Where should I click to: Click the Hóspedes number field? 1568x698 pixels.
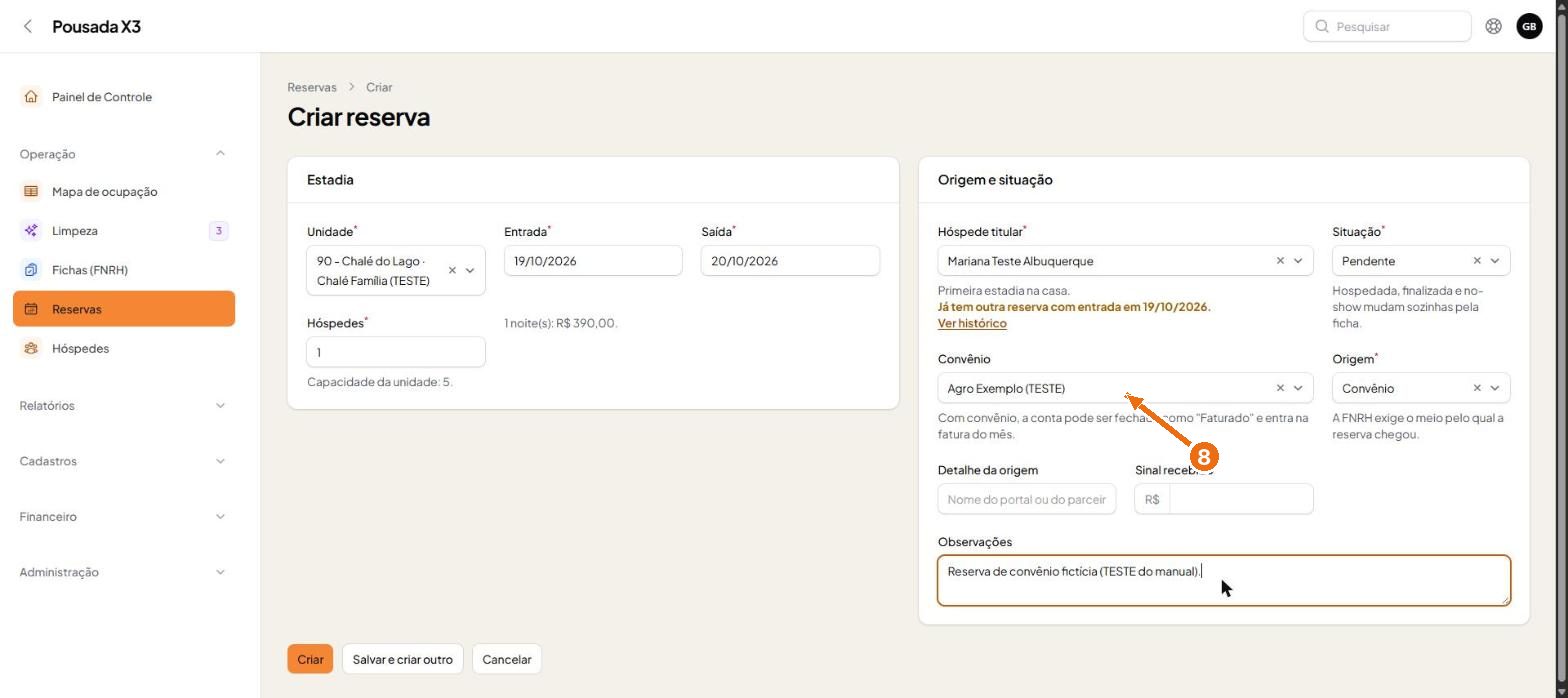coord(396,352)
